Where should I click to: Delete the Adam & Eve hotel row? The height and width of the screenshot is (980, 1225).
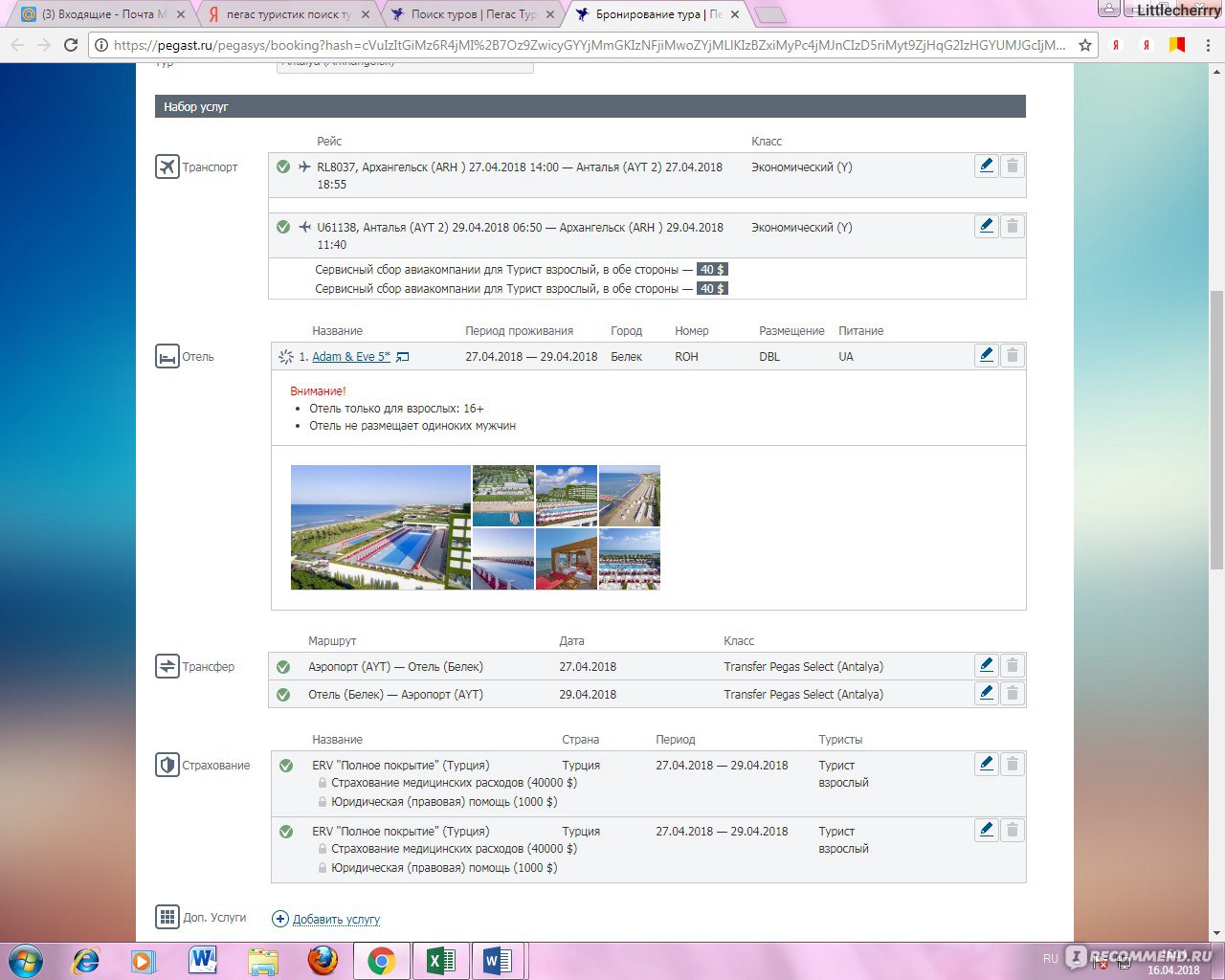coord(1012,355)
